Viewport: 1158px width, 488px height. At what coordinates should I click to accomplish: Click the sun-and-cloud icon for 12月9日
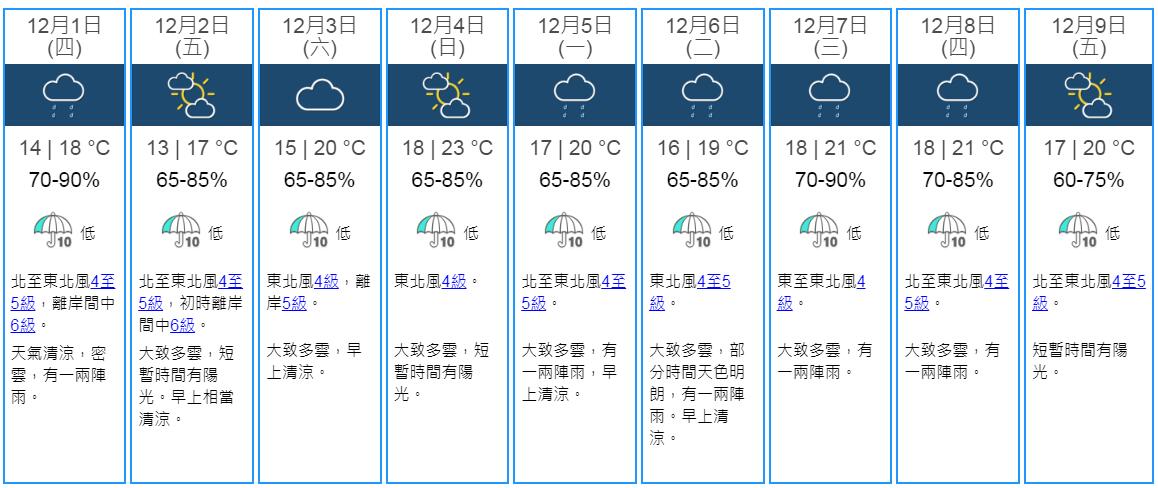(x=1086, y=94)
